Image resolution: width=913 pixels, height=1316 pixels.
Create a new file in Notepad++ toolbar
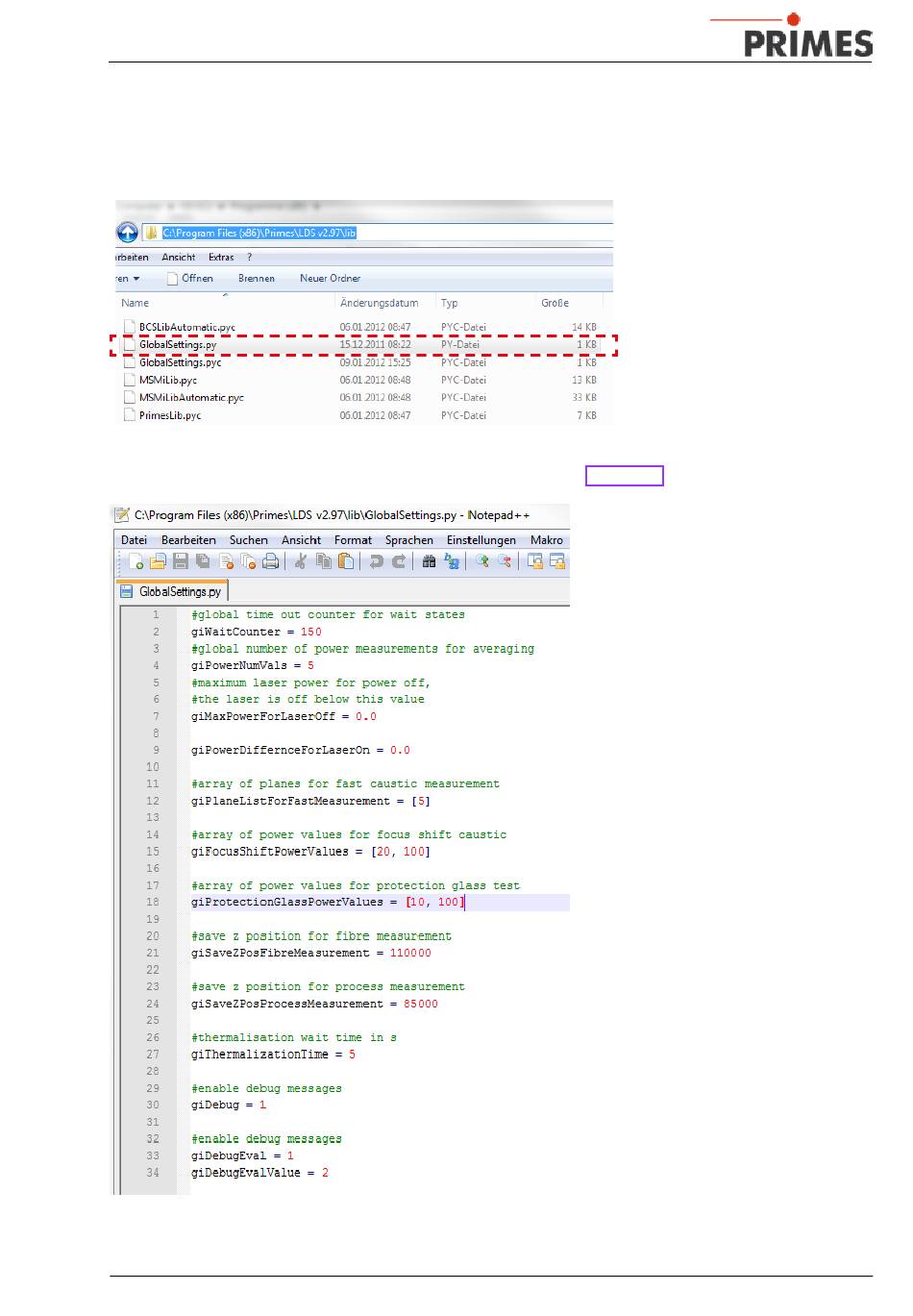pyautogui.click(x=136, y=562)
